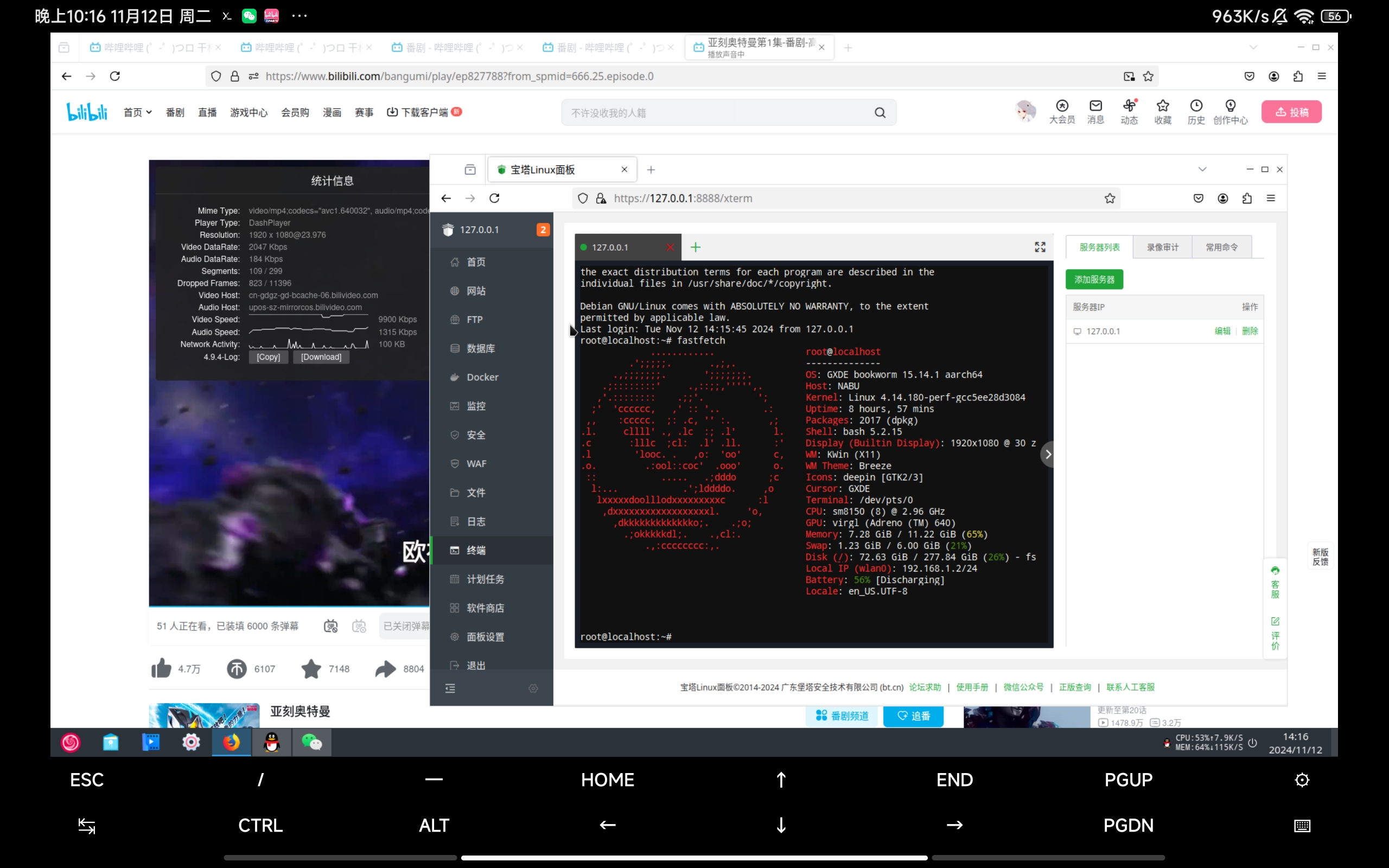The width and height of the screenshot is (1389, 868).
Task: Open 消息 messages icon on Bilibili header
Action: [x=1095, y=111]
